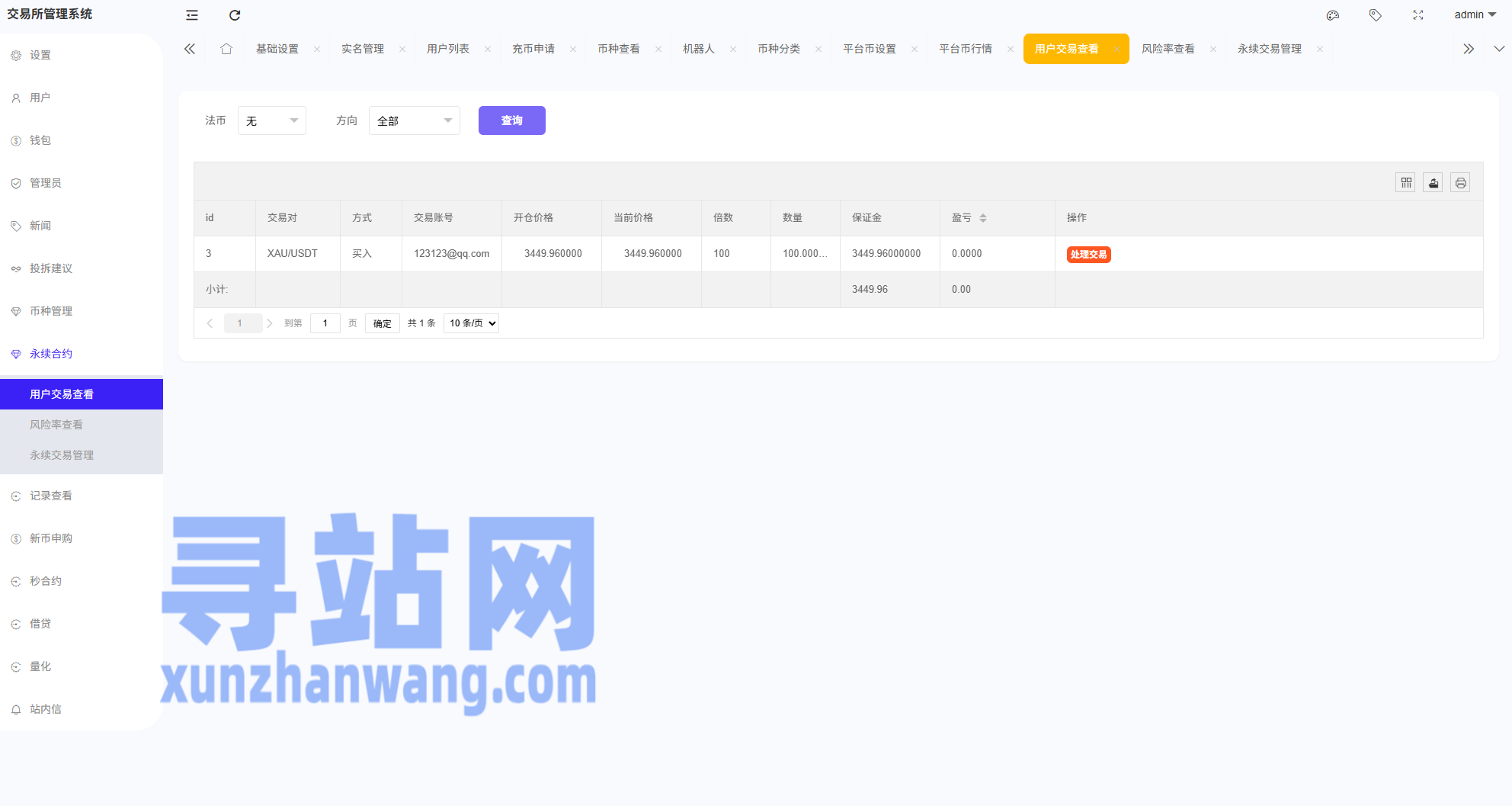The width and height of the screenshot is (1512, 806).
Task: Click the page number input field
Action: pos(325,323)
